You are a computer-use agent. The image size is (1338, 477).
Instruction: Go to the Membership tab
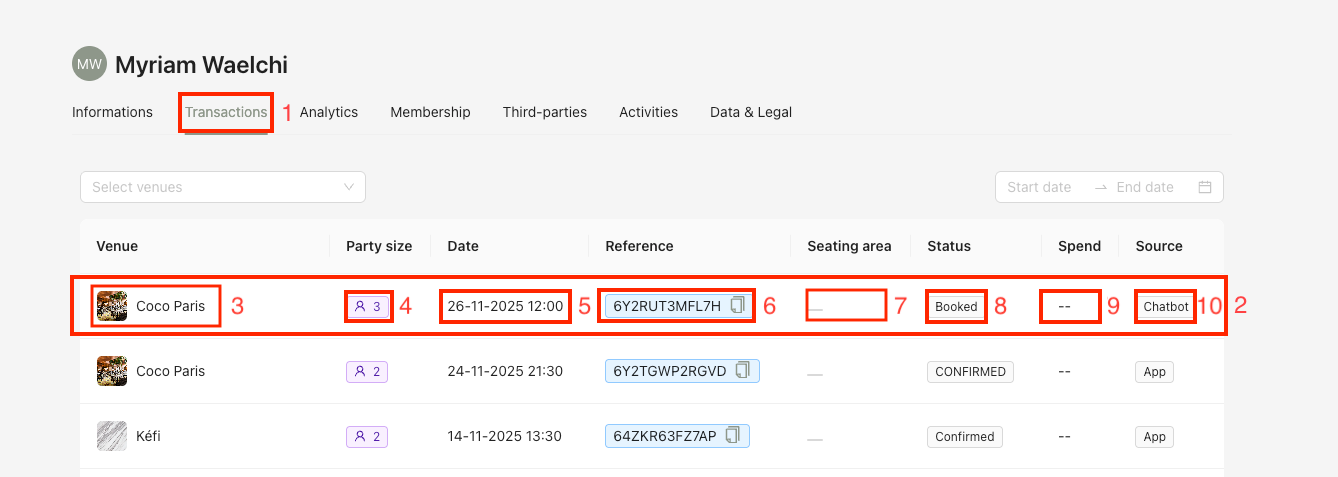[430, 112]
